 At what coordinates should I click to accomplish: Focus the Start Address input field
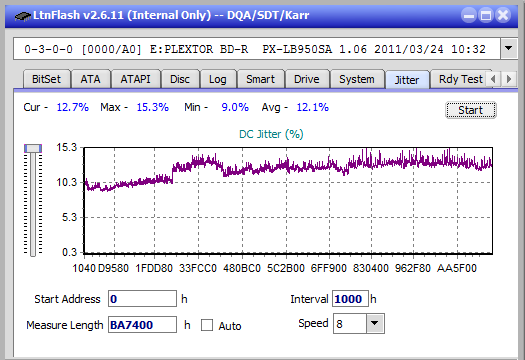click(x=142, y=299)
